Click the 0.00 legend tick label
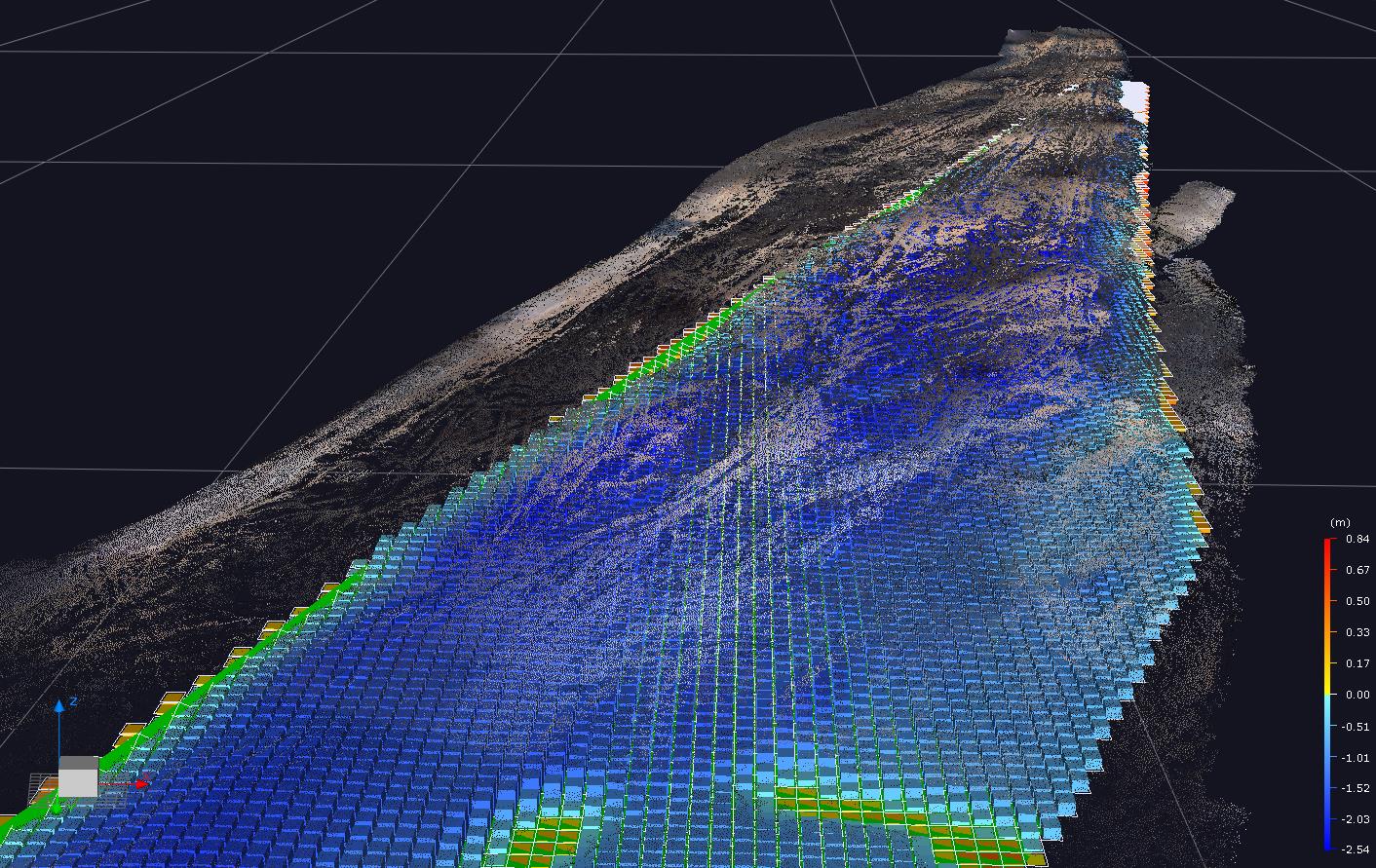 [1357, 695]
